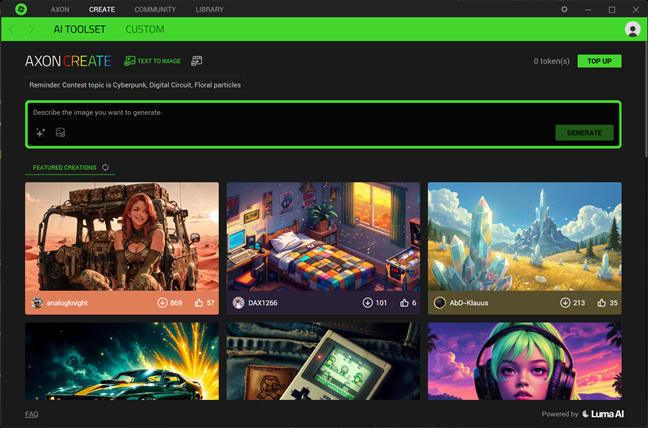Click the Axon Create title logo
The height and width of the screenshot is (428, 648).
point(68,61)
